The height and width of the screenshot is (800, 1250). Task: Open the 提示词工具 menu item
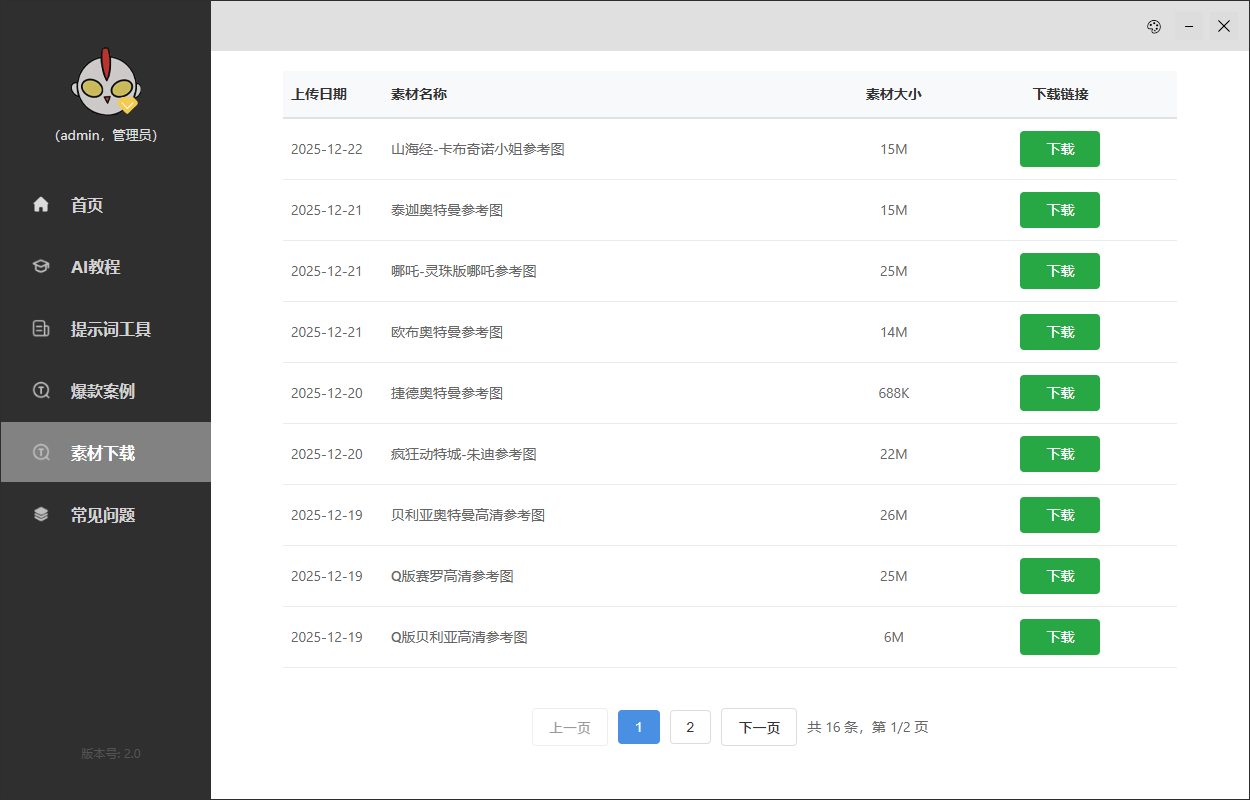point(110,329)
